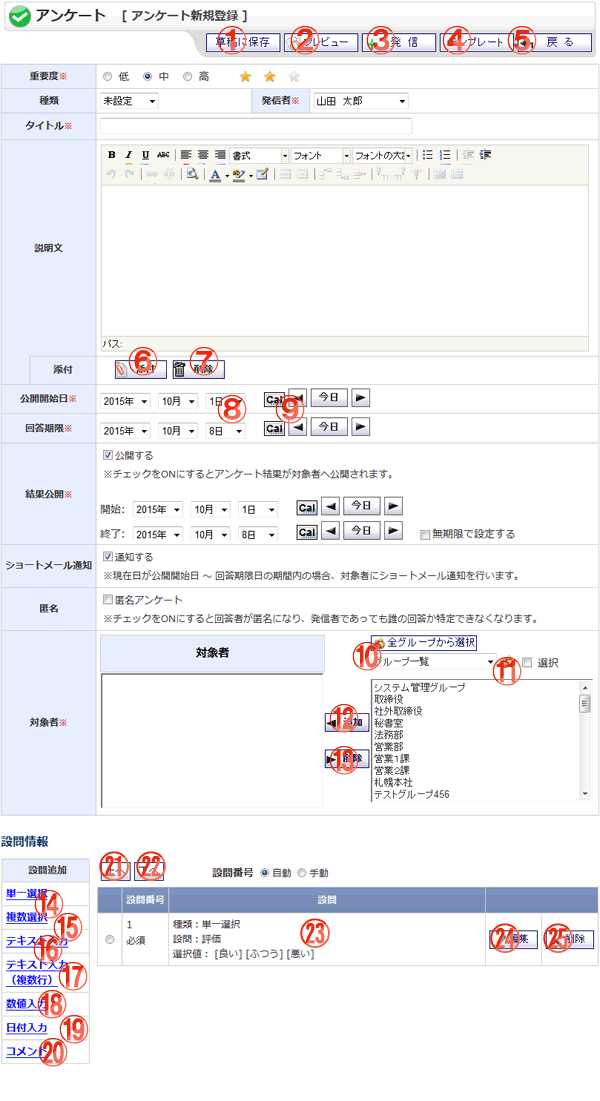The image size is (600, 1101).
Task: Select 低 importance radio button
Action: click(x=107, y=77)
